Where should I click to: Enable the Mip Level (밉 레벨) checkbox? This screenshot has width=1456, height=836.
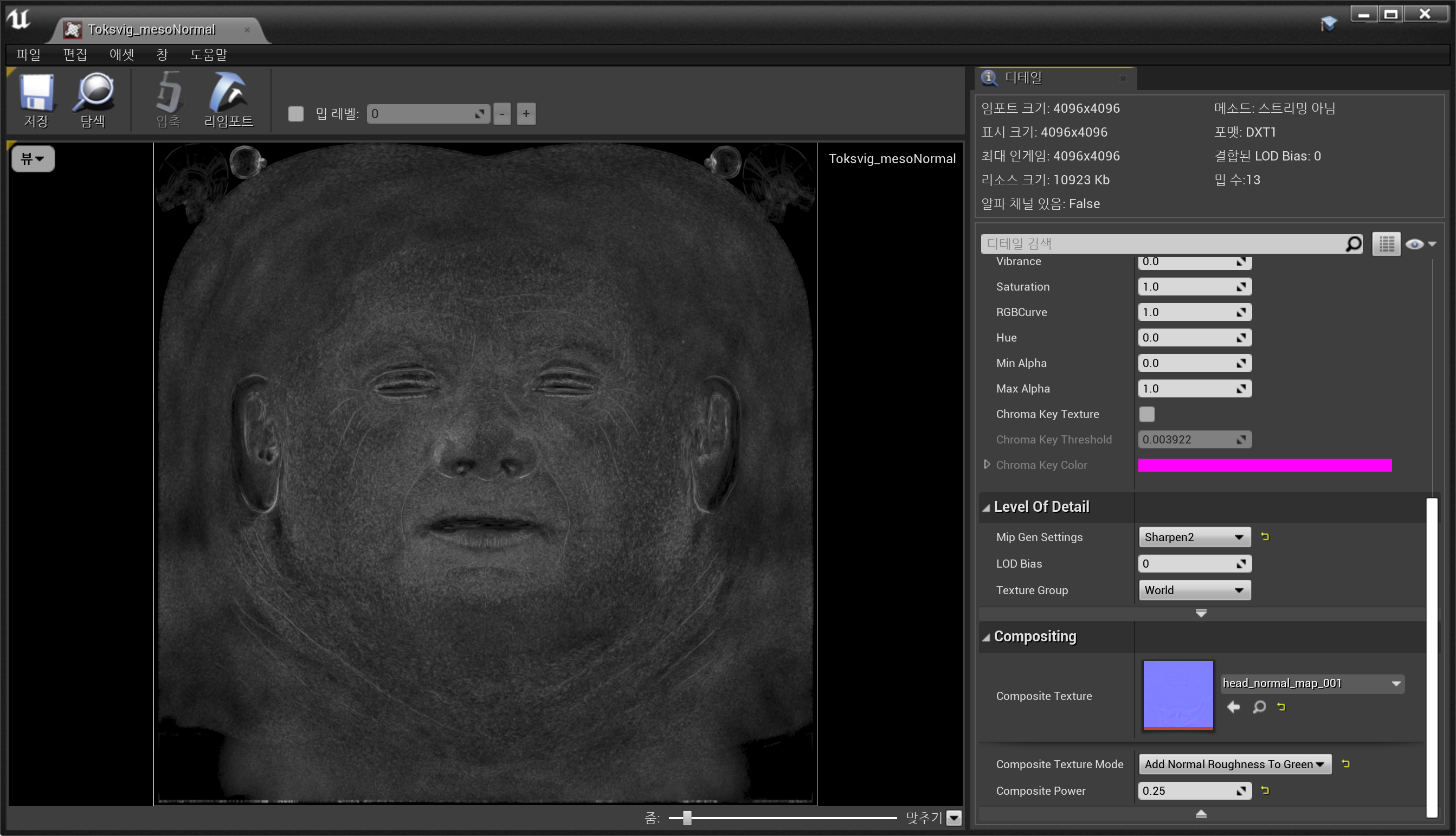tap(295, 114)
